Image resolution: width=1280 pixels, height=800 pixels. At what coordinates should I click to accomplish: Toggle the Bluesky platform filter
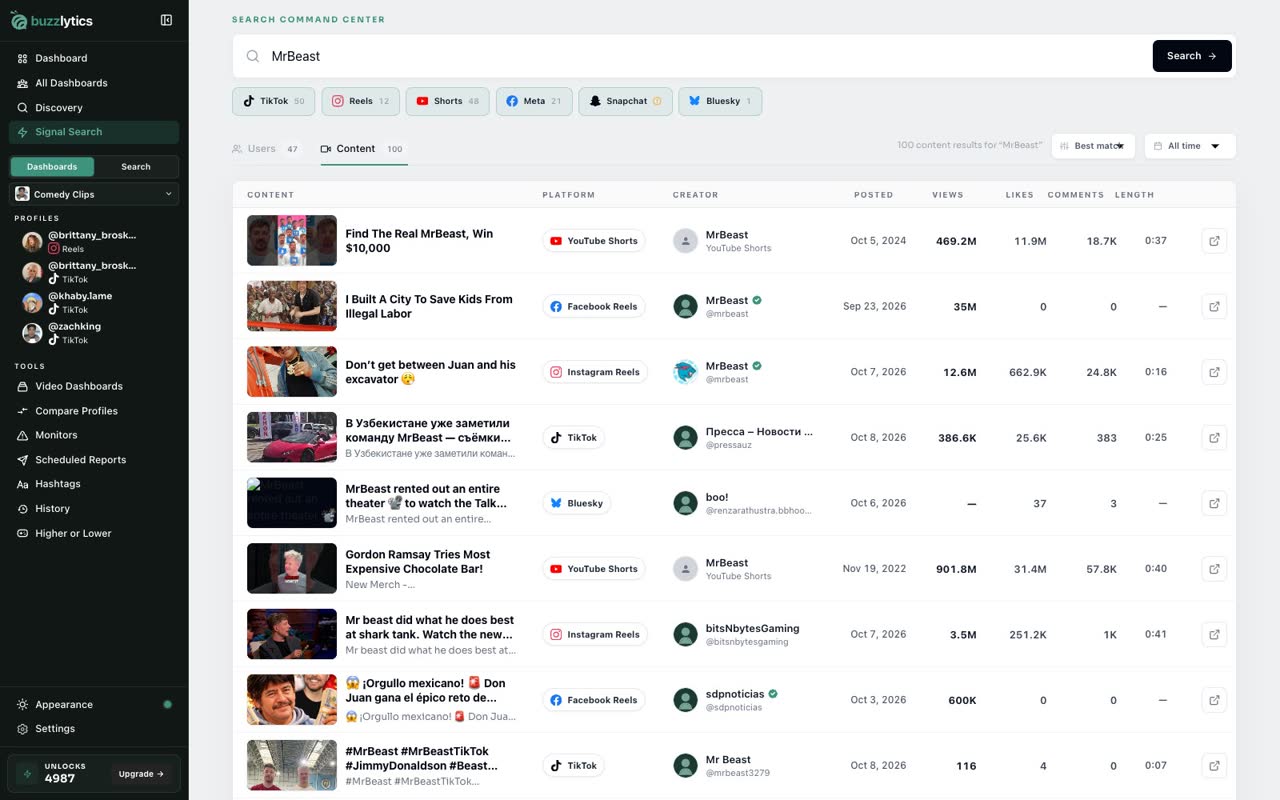click(720, 101)
